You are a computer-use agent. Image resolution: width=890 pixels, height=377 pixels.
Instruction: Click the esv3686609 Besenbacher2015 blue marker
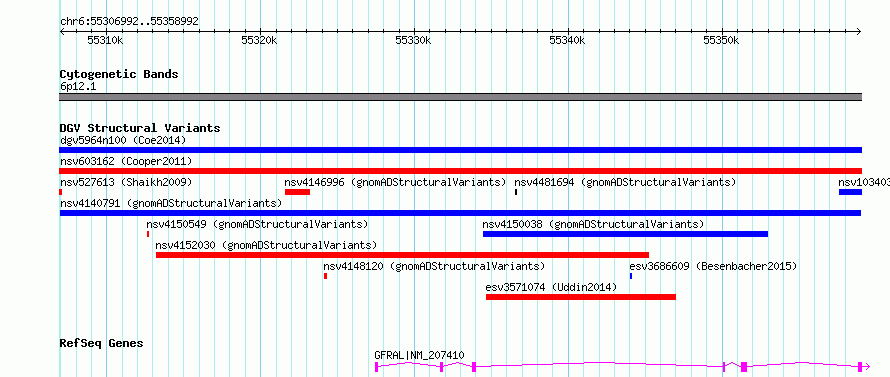pos(631,276)
